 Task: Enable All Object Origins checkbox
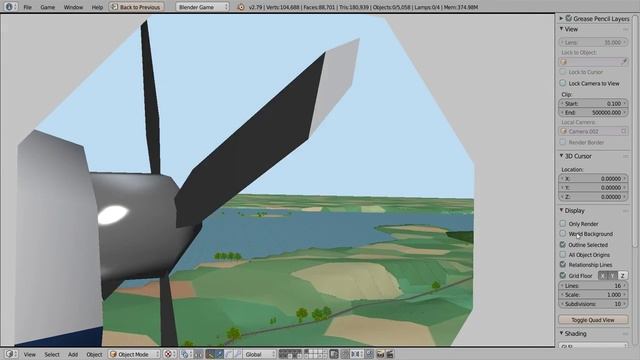click(563, 254)
